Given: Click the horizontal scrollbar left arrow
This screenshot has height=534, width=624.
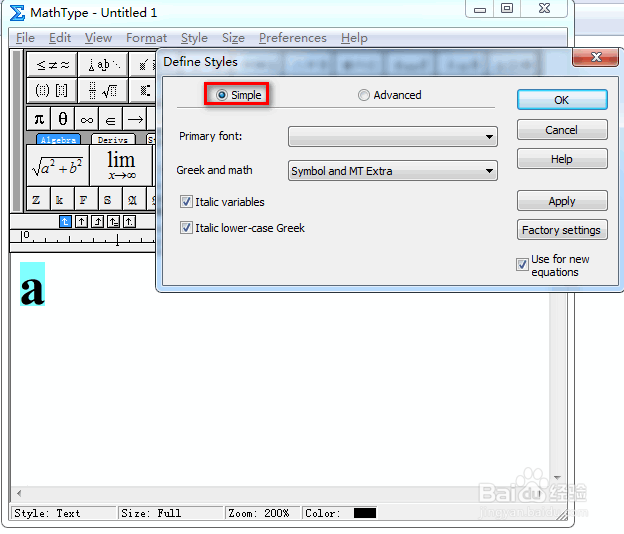Looking at the screenshot, I should [19, 494].
